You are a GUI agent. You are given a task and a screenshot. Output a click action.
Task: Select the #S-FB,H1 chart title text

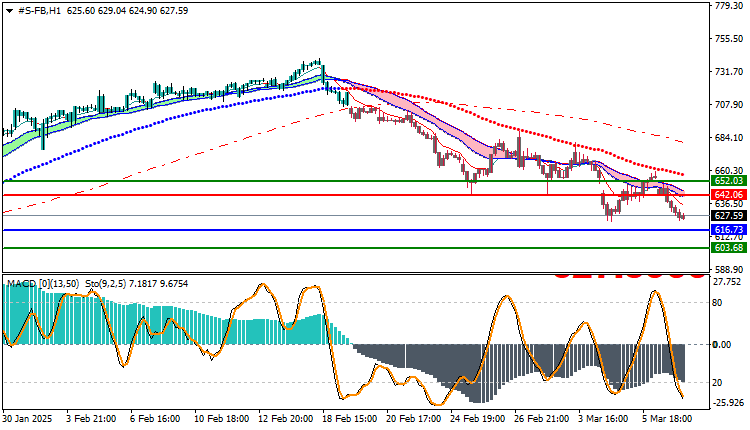point(40,11)
